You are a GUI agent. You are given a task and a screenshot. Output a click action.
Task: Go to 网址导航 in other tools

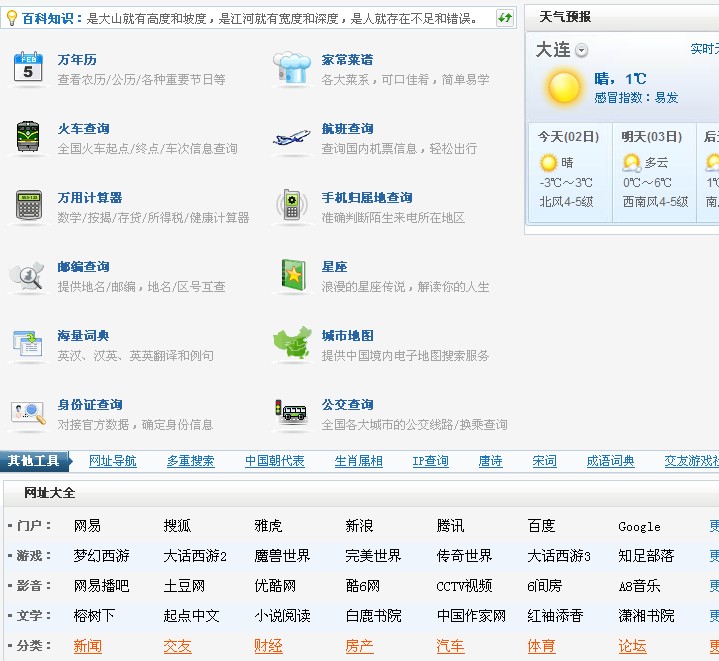(113, 461)
